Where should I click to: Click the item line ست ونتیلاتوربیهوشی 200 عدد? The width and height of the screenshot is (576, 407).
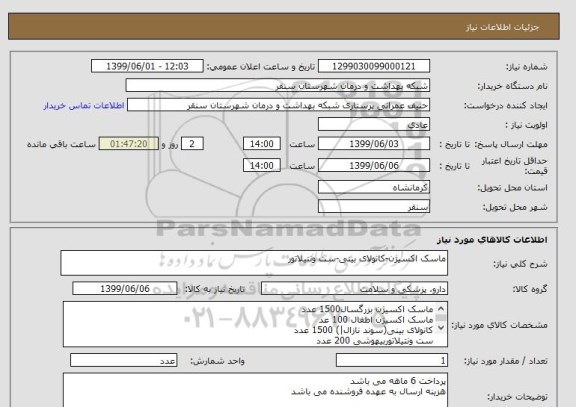point(375,341)
